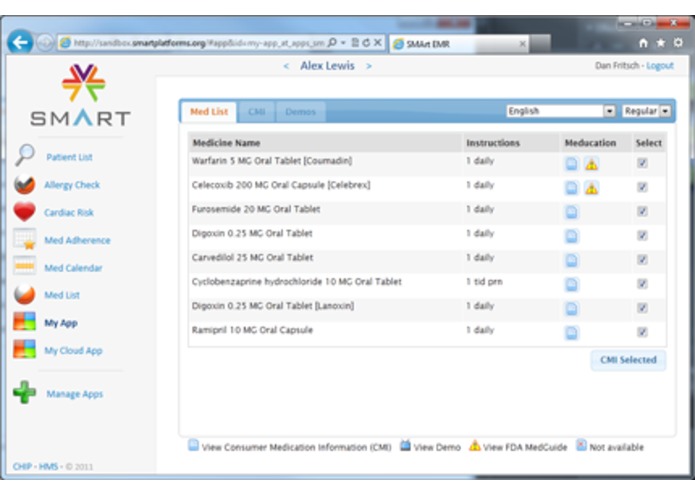Click the Patient List magnifier icon

24,156
